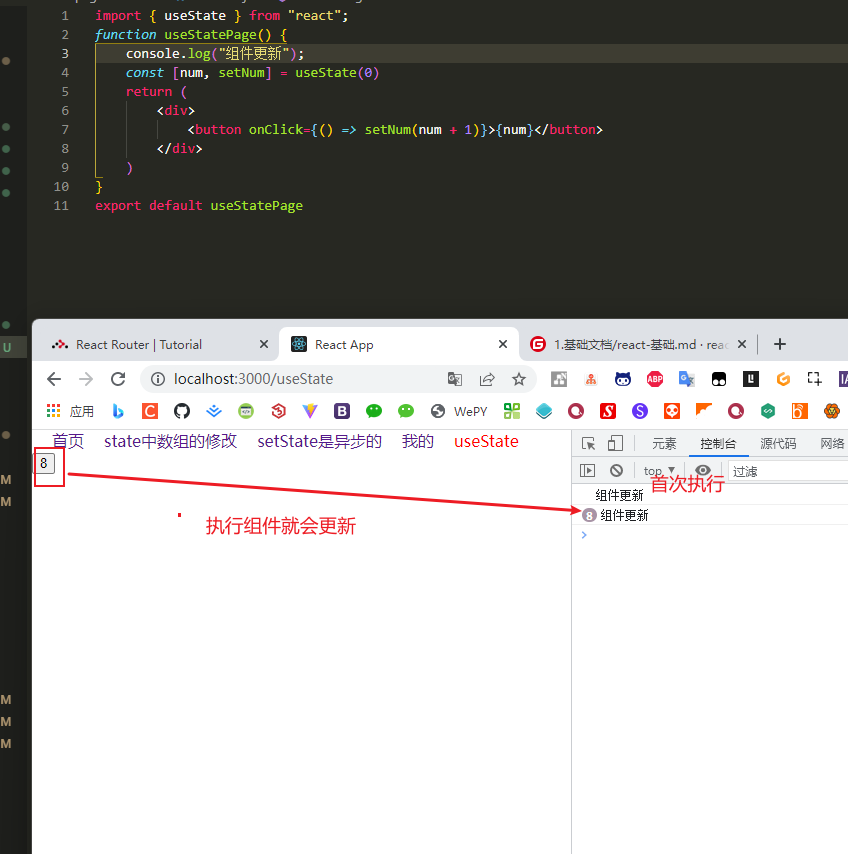Open a new browser tab

point(780,344)
